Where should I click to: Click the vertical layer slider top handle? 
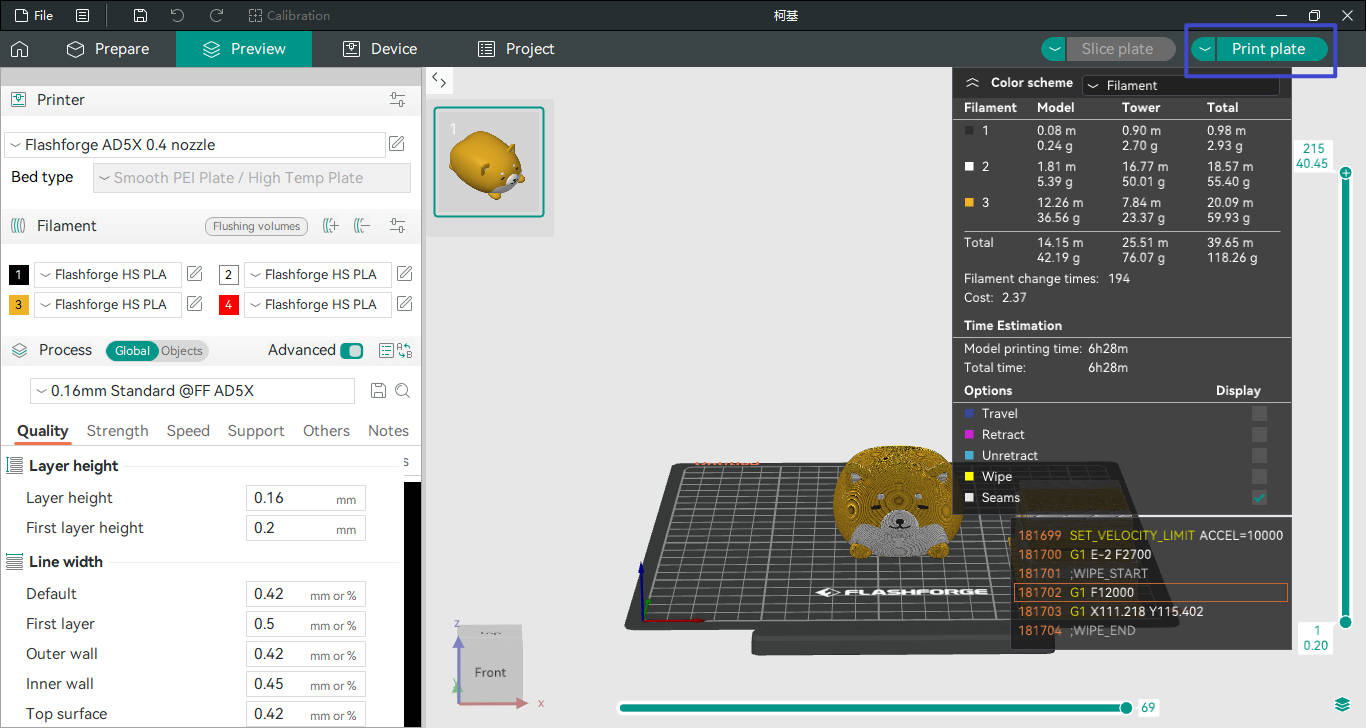tap(1345, 173)
